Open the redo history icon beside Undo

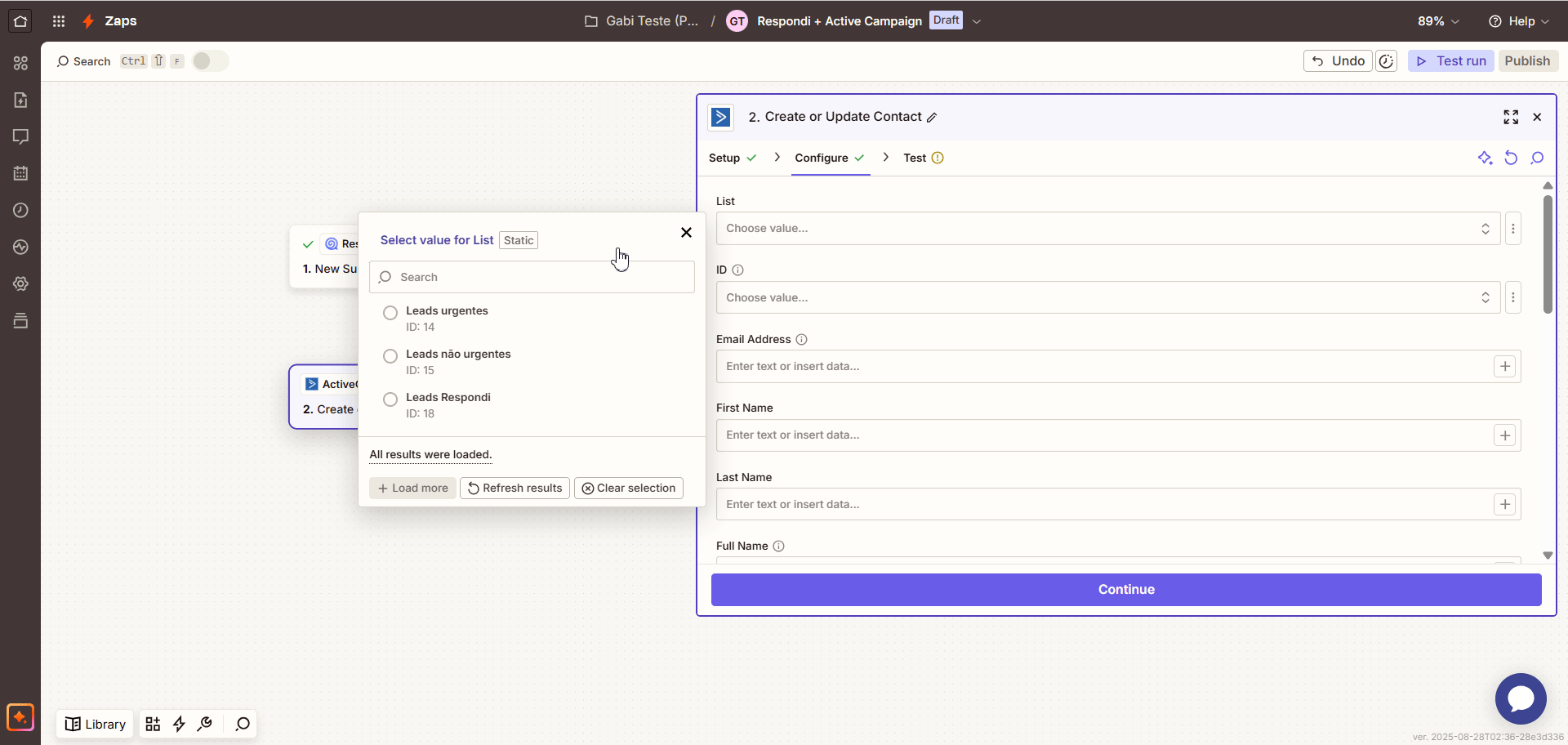click(1386, 61)
